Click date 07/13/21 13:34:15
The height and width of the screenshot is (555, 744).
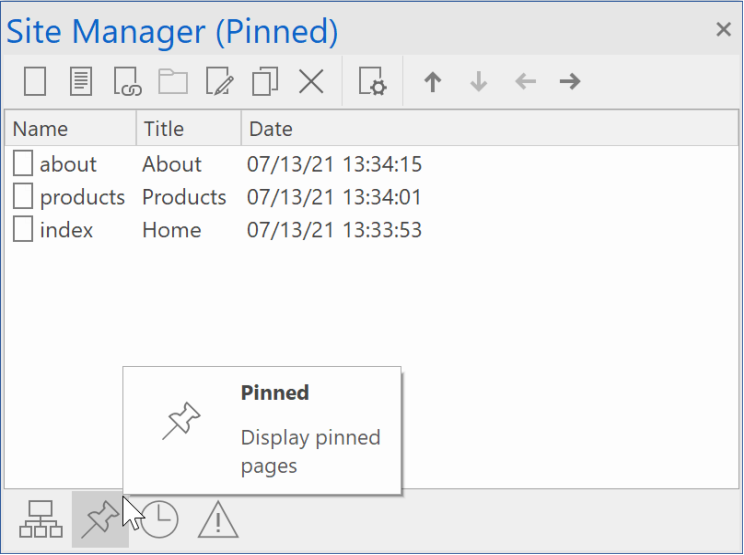coord(334,164)
